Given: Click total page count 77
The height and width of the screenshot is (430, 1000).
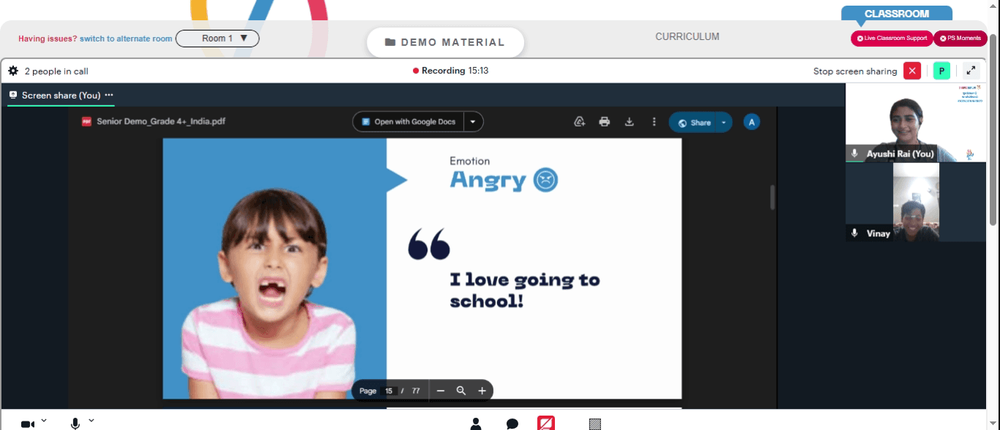Looking at the screenshot, I should point(416,390).
